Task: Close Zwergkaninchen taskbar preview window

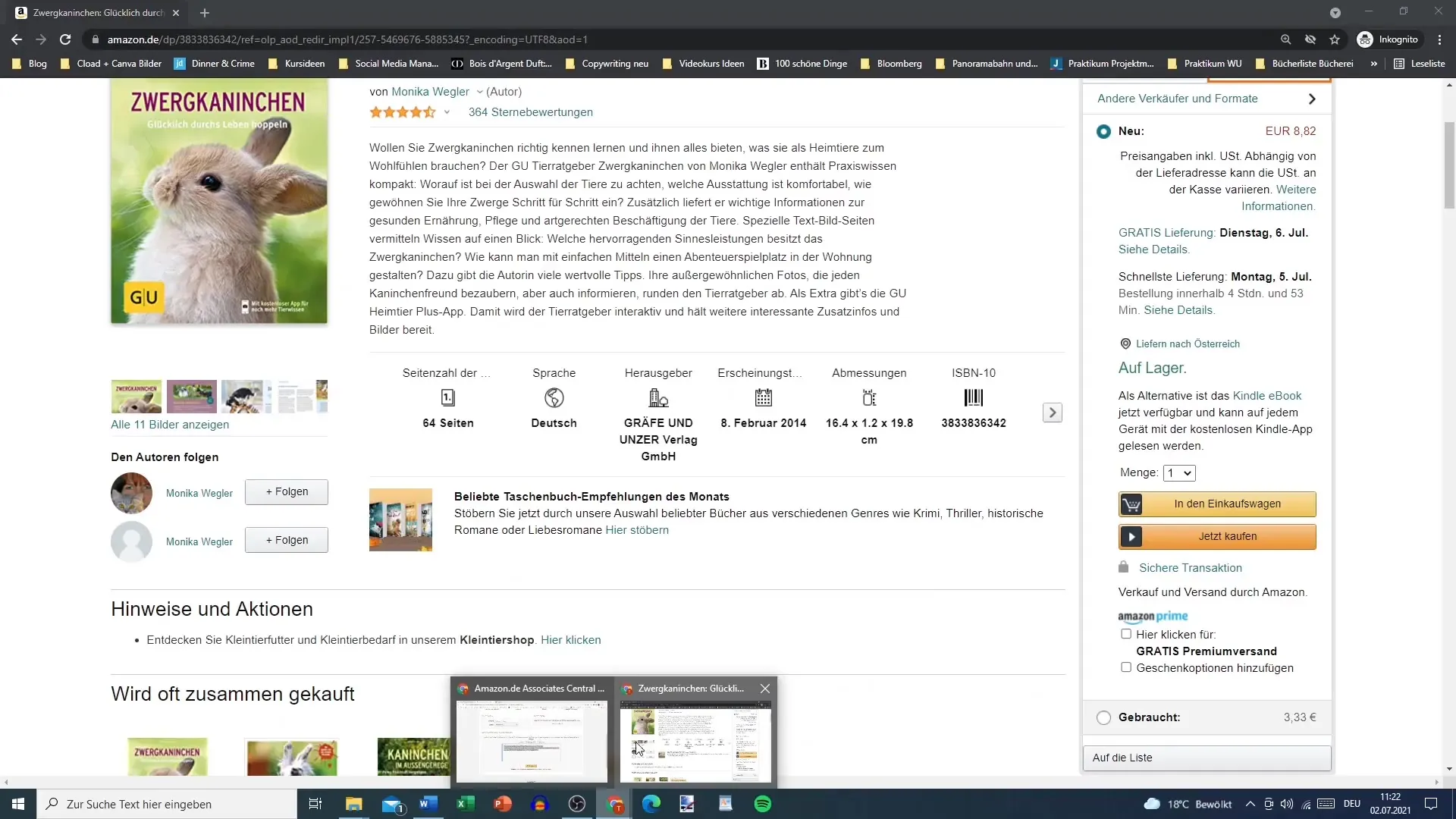Action: click(765, 689)
